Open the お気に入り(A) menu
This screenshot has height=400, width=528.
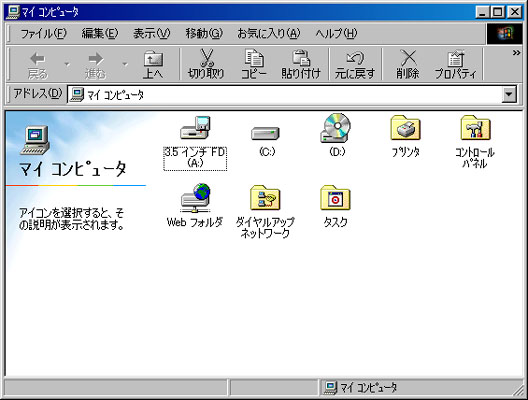[269, 33]
